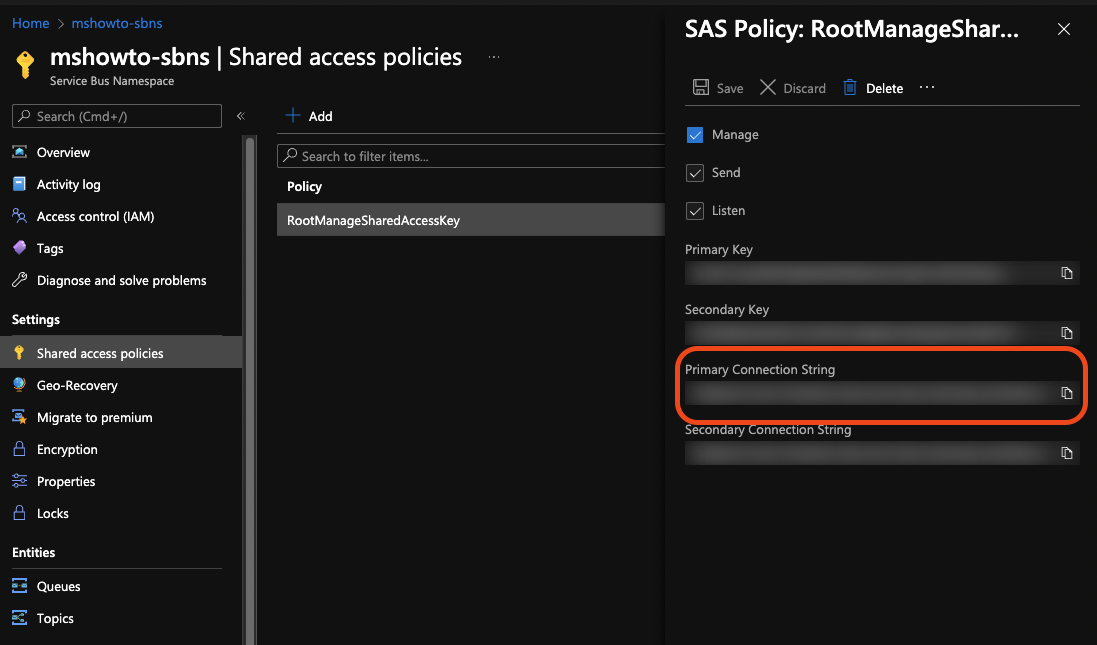
Task: Click Add label to create policy
Action: coord(320,116)
